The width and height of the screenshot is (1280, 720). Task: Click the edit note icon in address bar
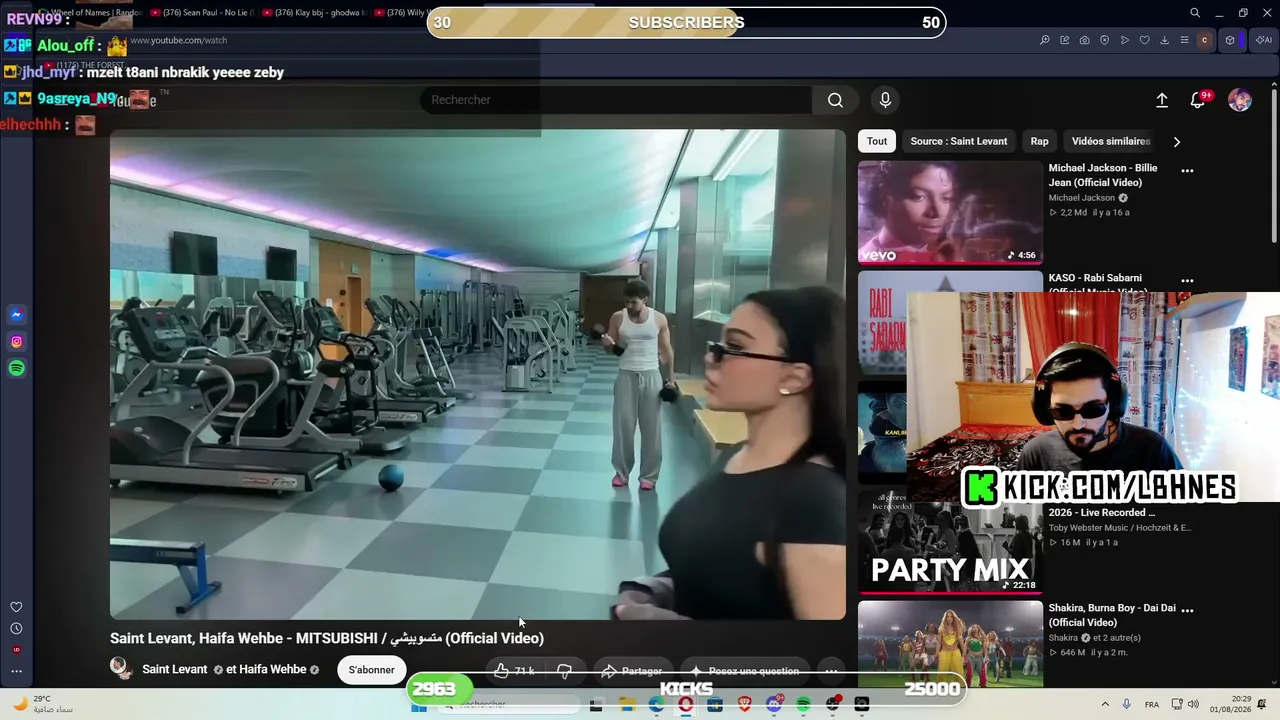(1065, 40)
